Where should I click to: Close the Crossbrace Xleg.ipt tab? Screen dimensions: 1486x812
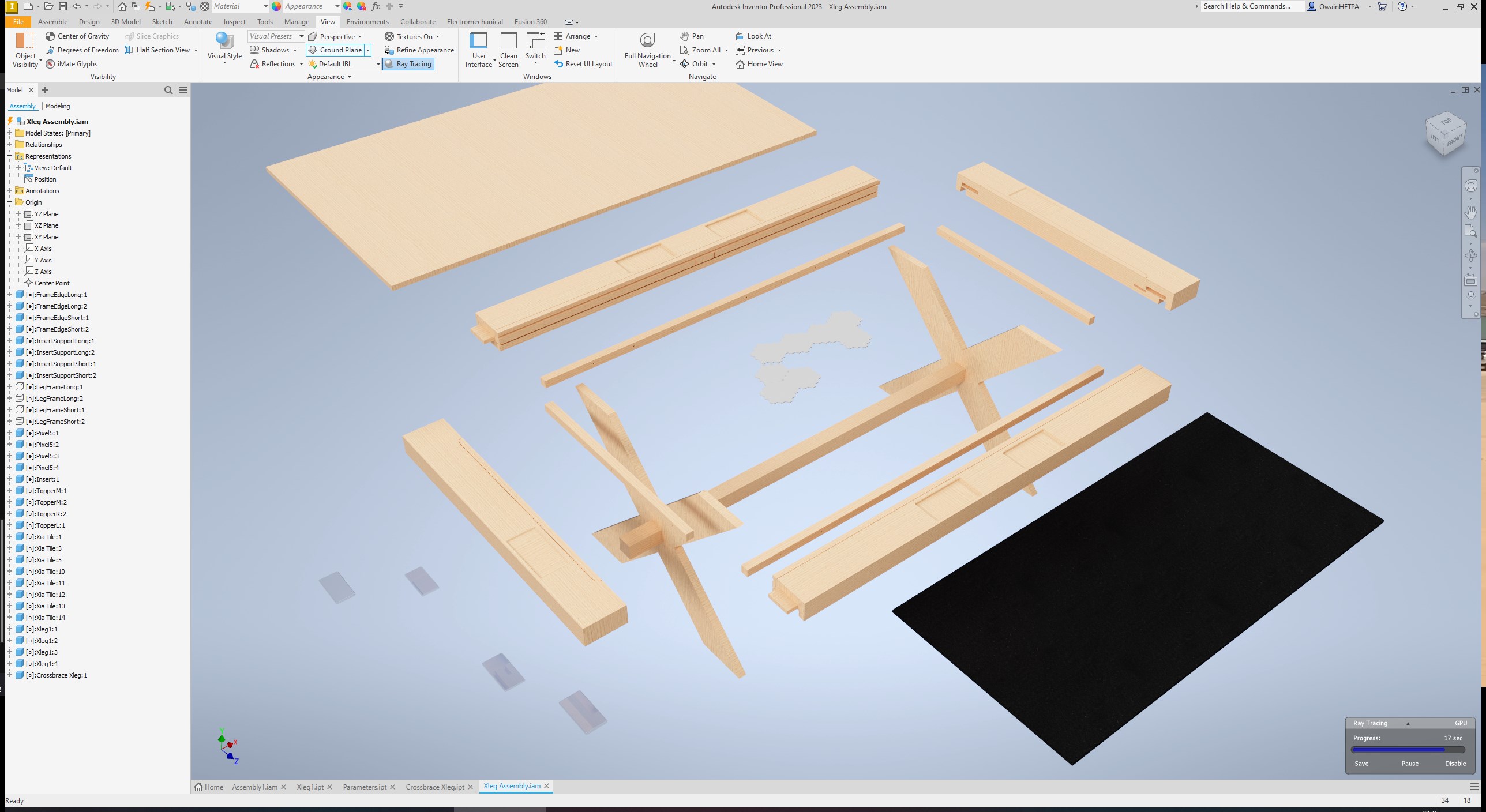pyautogui.click(x=470, y=787)
